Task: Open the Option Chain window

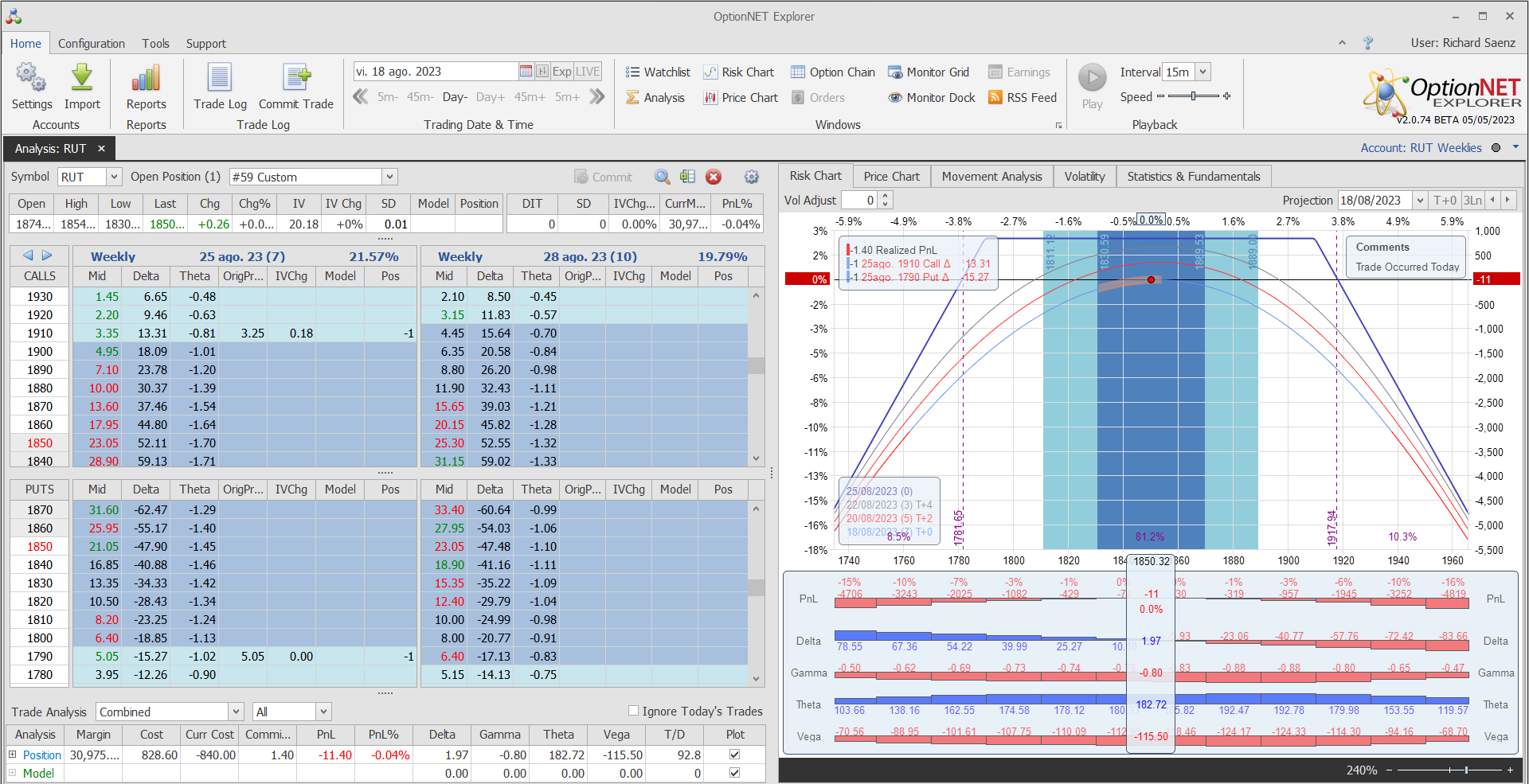Action: (x=832, y=72)
